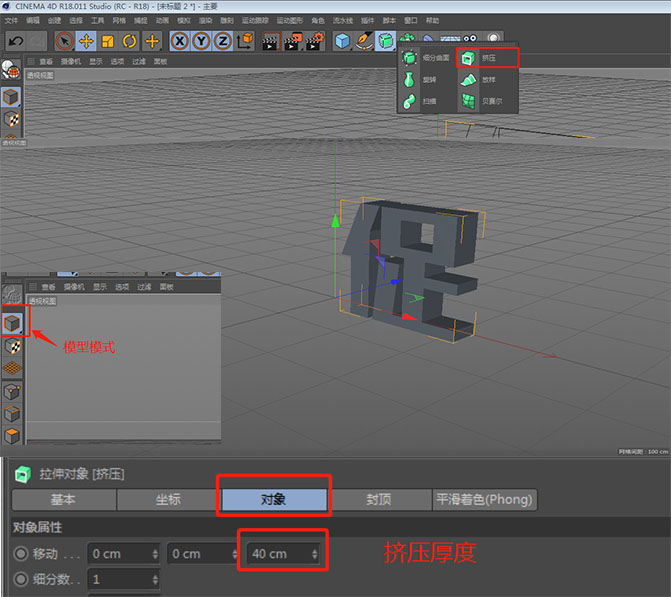Click the stepper arrows on the 40 cm field
Viewport: 671px width, 597px height.
pyautogui.click(x=315, y=554)
